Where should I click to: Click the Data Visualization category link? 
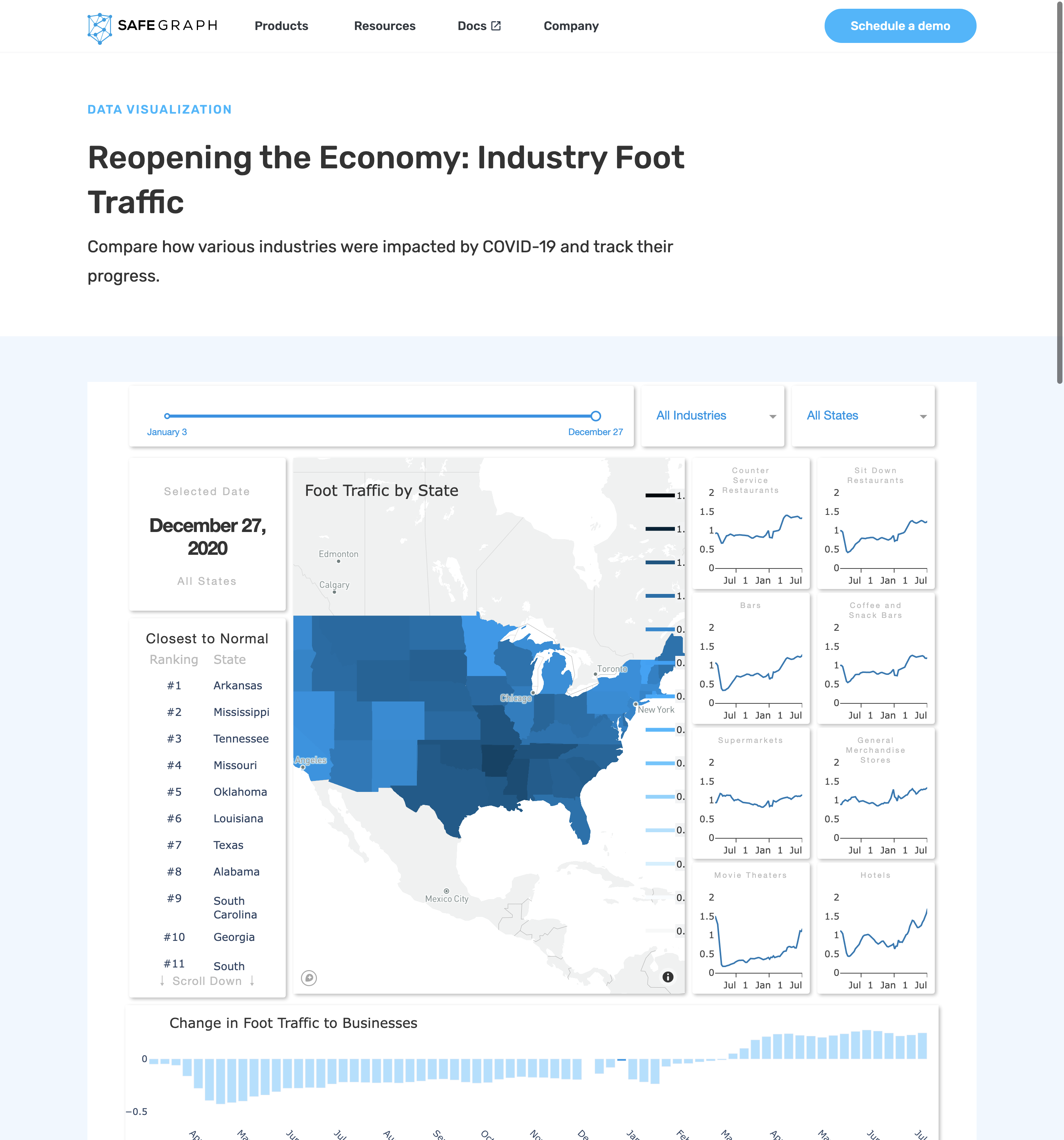point(160,109)
